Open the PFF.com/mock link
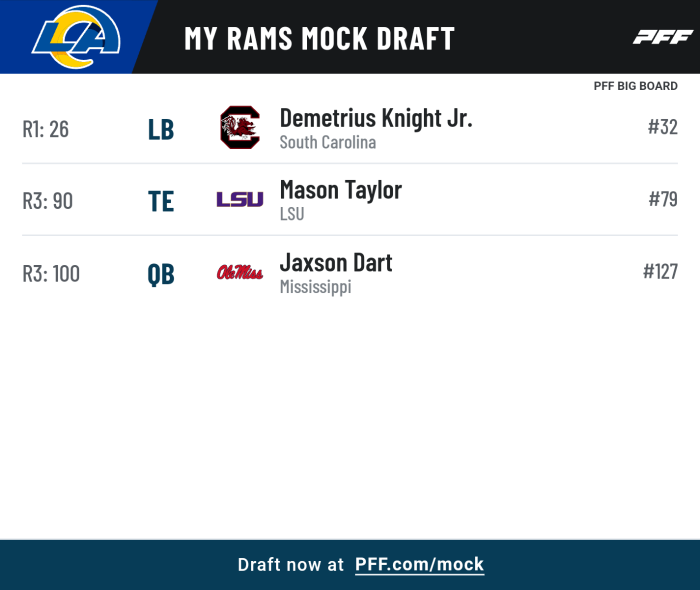700x590 pixels. point(419,565)
